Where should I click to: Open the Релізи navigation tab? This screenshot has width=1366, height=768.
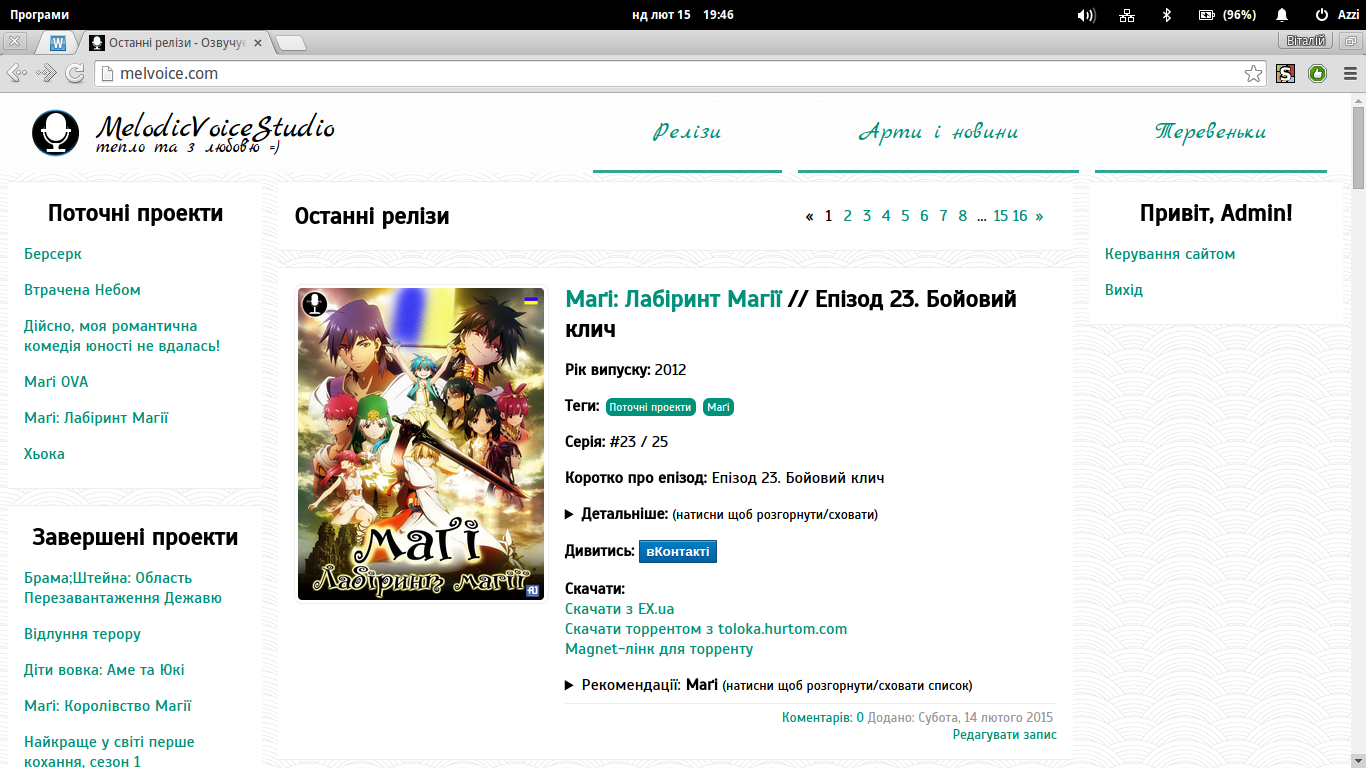[687, 132]
